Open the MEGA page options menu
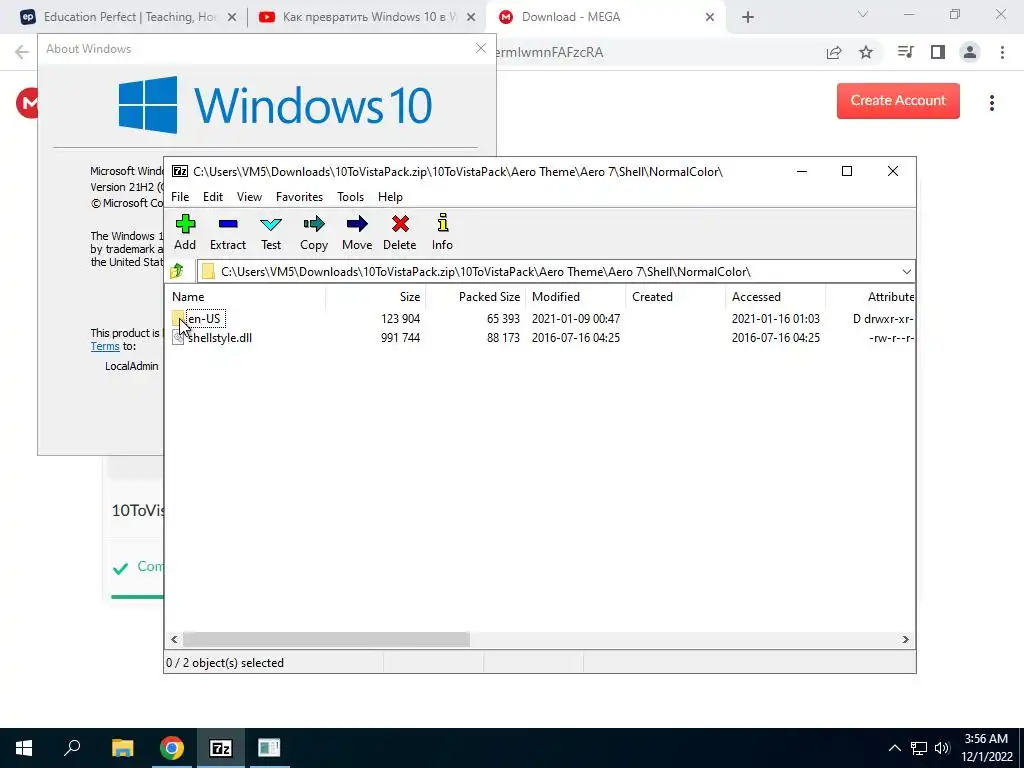Viewport: 1024px width, 768px height. (x=991, y=103)
